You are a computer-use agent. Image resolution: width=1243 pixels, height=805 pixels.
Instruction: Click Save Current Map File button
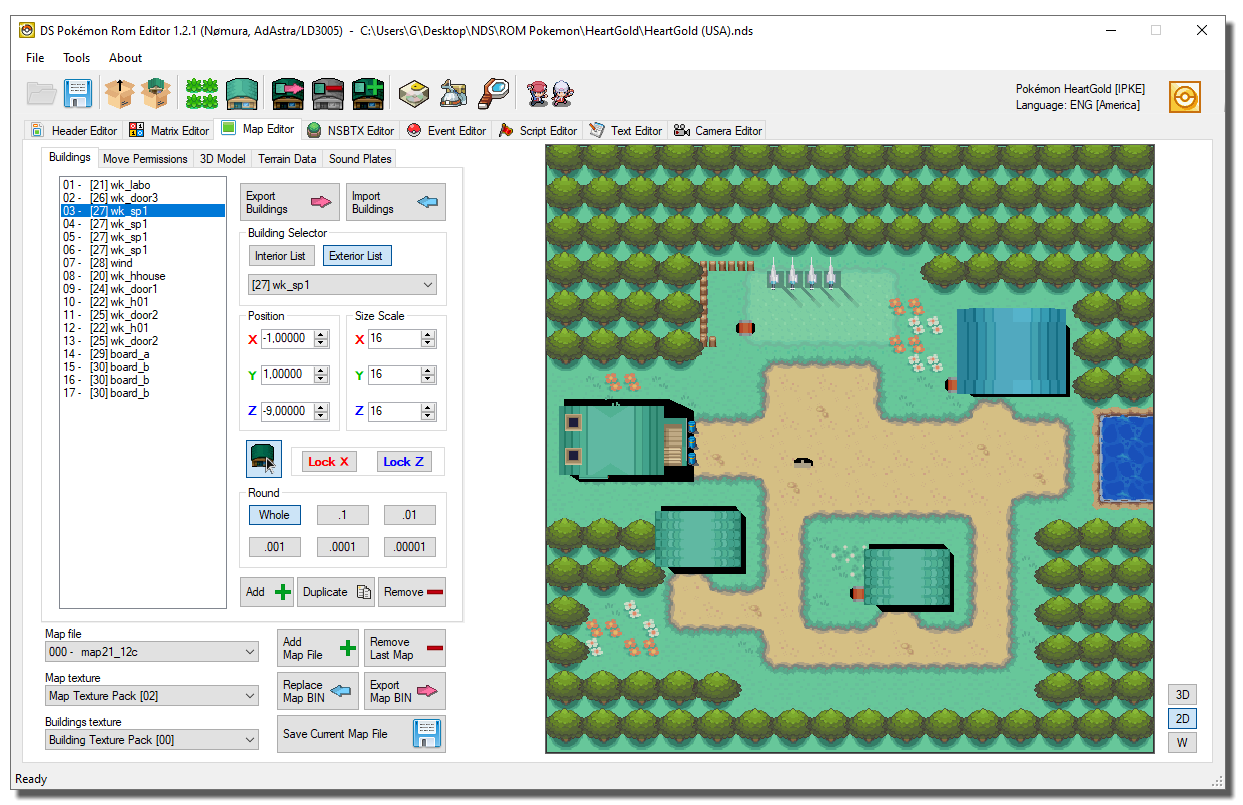coord(362,734)
